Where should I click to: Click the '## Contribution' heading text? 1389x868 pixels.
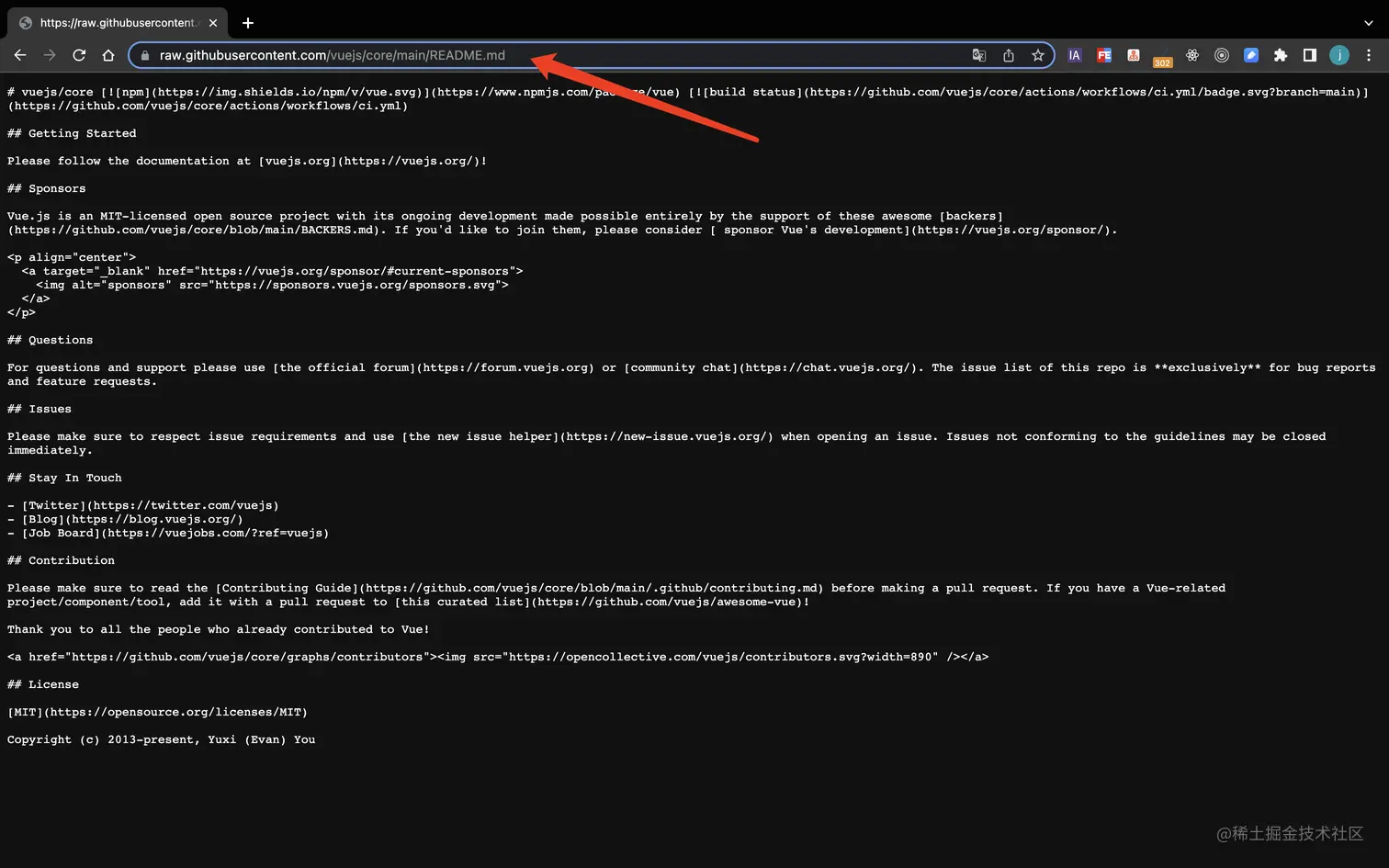[62, 560]
